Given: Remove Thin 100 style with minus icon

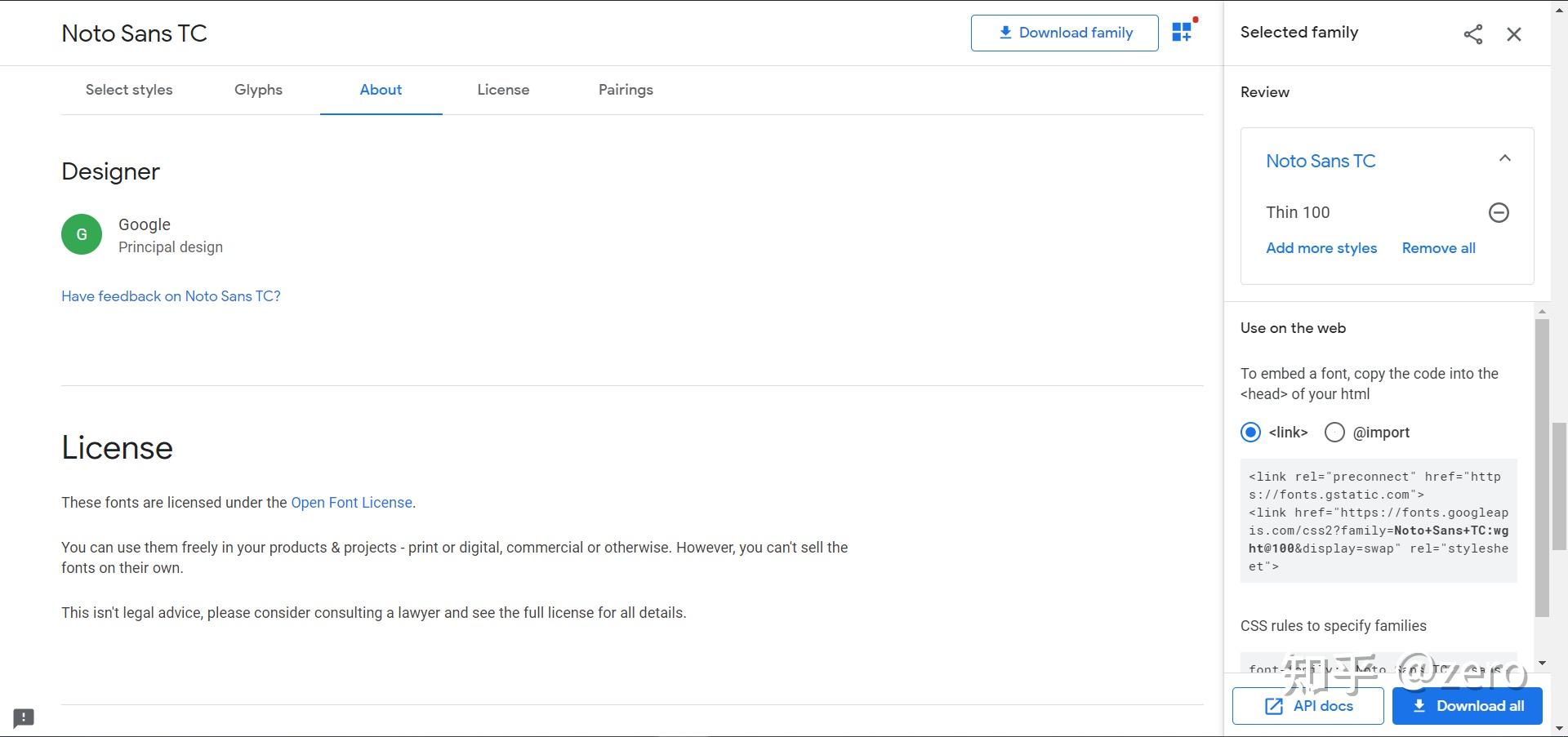Looking at the screenshot, I should [x=1499, y=213].
